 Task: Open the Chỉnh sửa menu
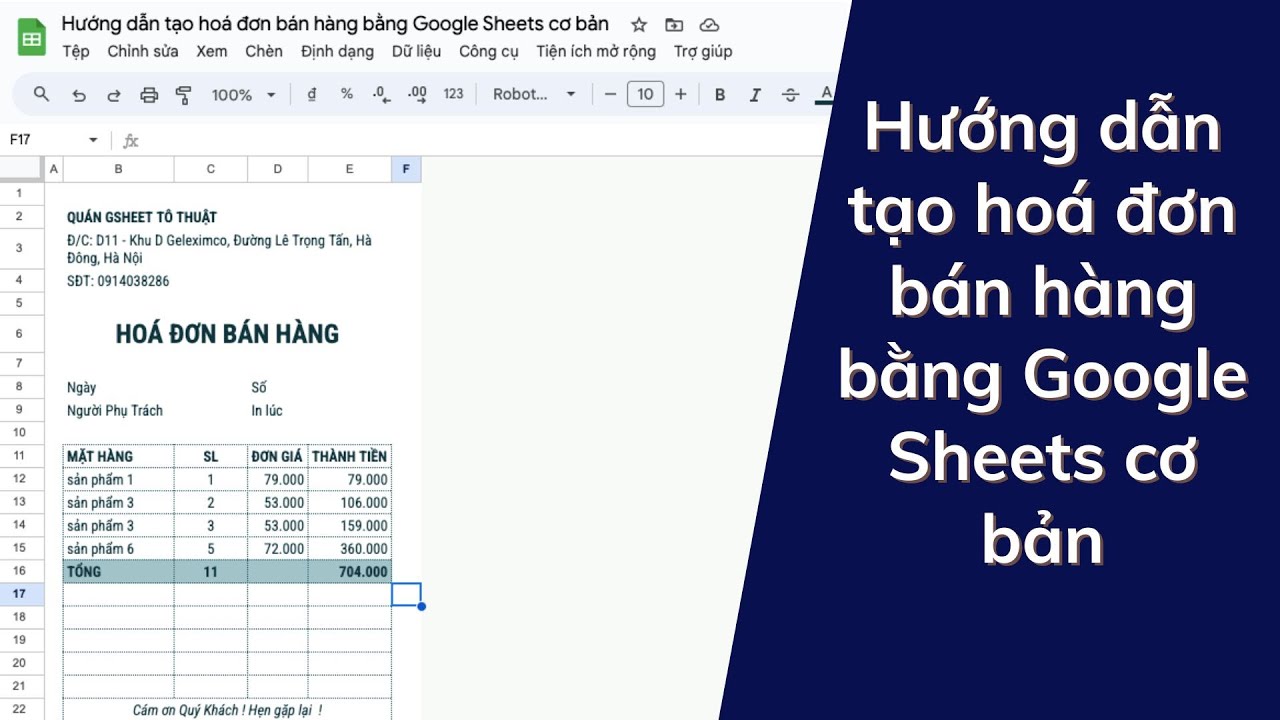pos(143,51)
